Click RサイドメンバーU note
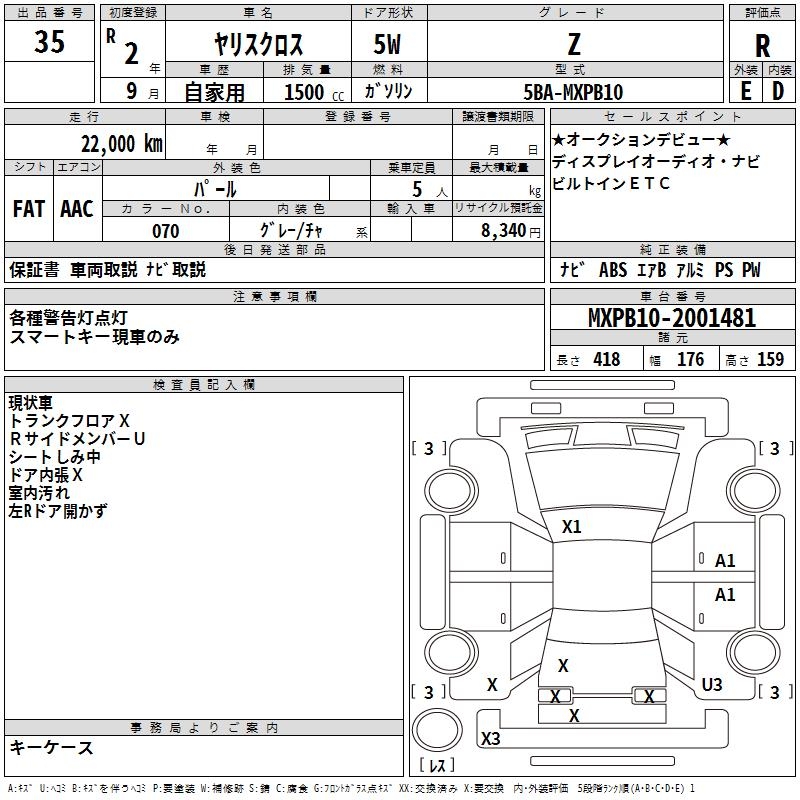The image size is (800, 800). [x=77, y=439]
